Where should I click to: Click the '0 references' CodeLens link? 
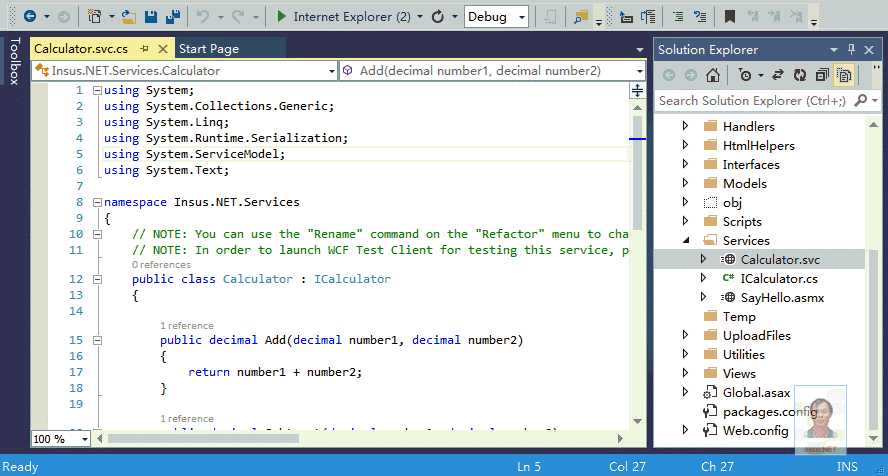point(161,265)
